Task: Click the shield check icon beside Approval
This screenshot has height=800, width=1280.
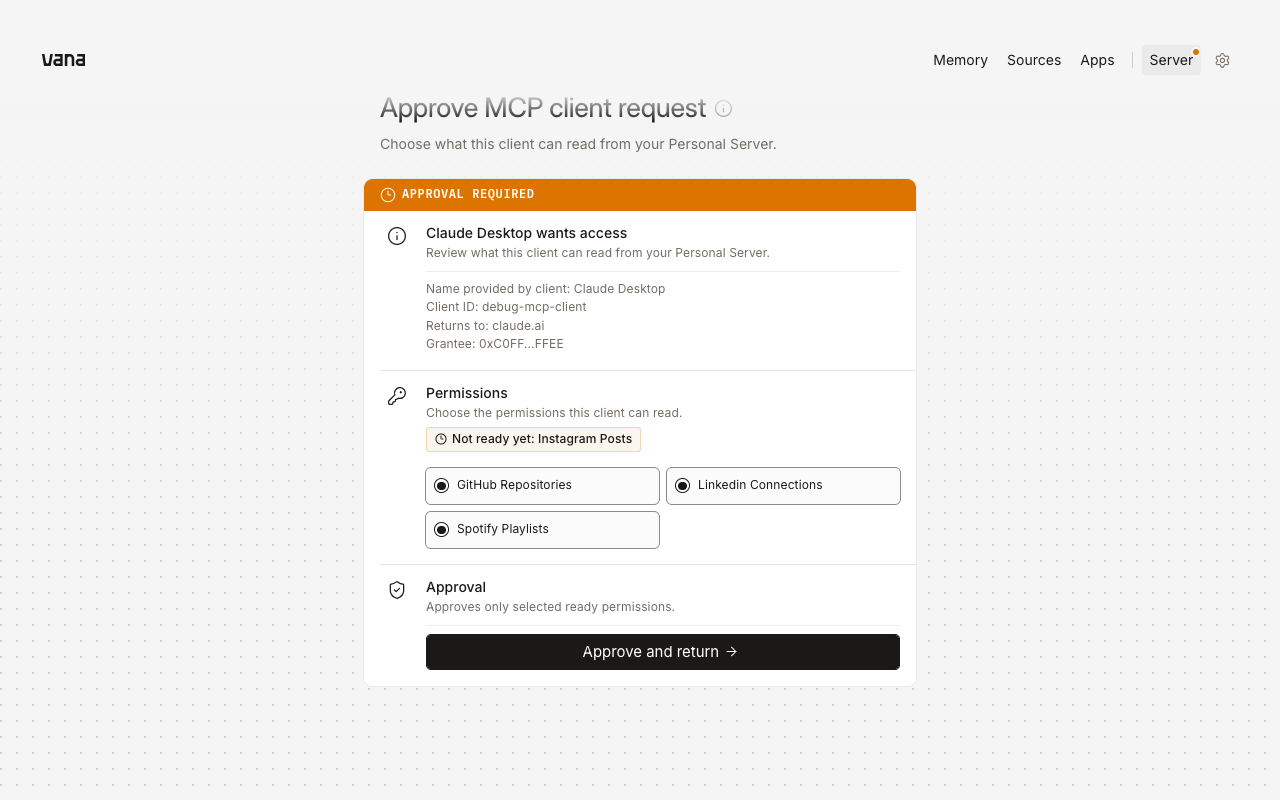Action: [x=397, y=590]
